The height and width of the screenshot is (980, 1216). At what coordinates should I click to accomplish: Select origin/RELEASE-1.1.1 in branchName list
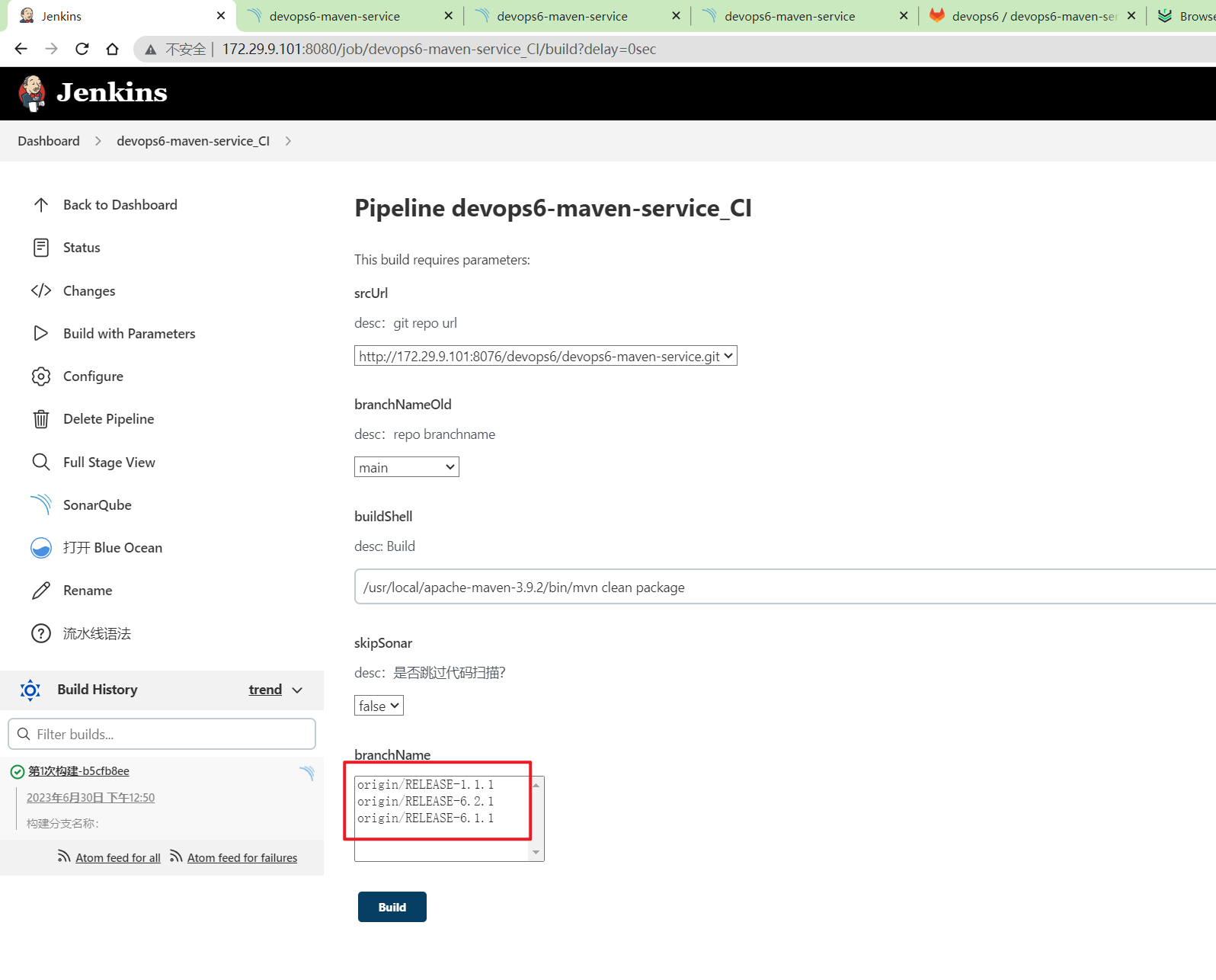(x=426, y=785)
